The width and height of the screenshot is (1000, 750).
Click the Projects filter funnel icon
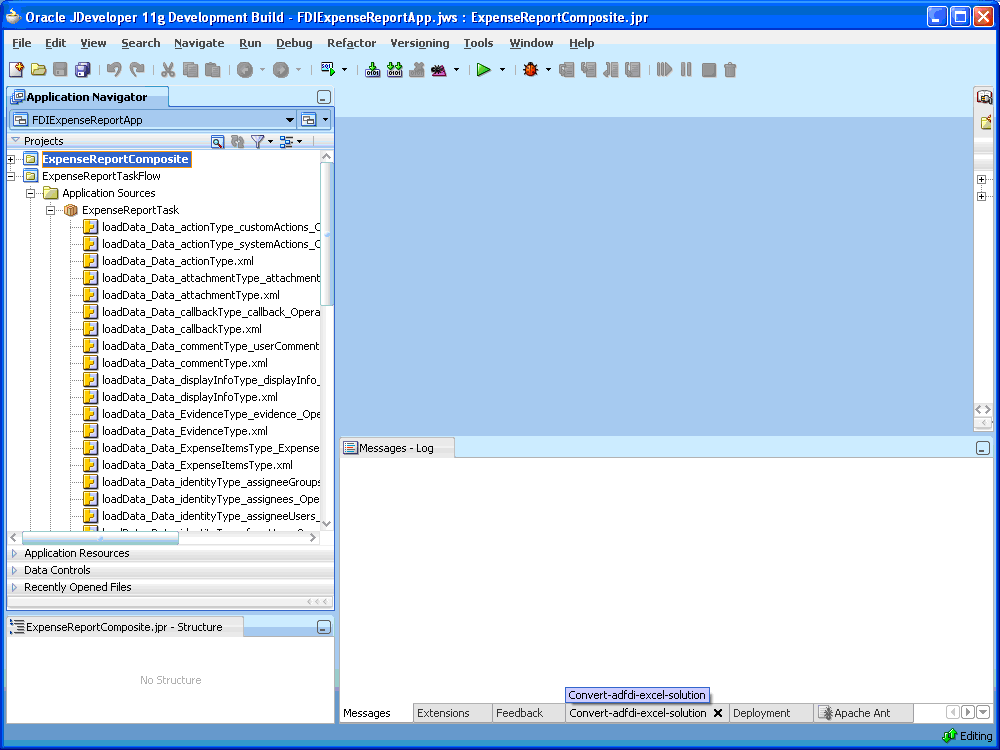pyautogui.click(x=258, y=141)
